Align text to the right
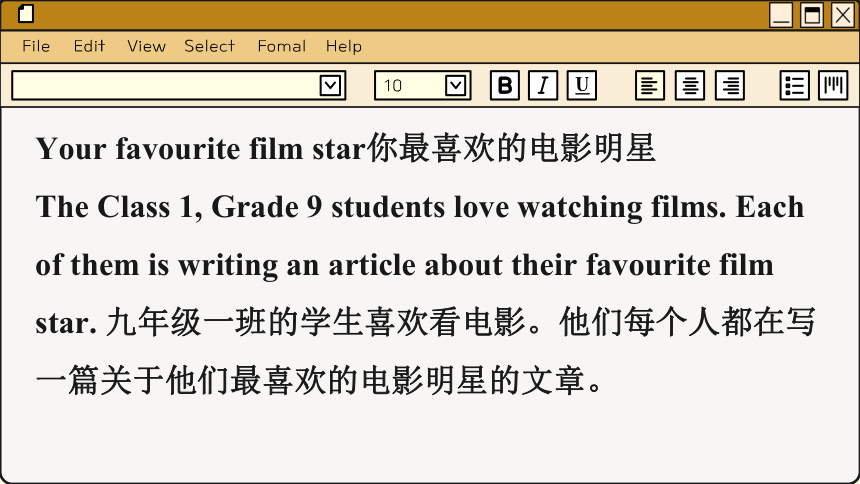Image resolution: width=860 pixels, height=484 pixels. 730,86
